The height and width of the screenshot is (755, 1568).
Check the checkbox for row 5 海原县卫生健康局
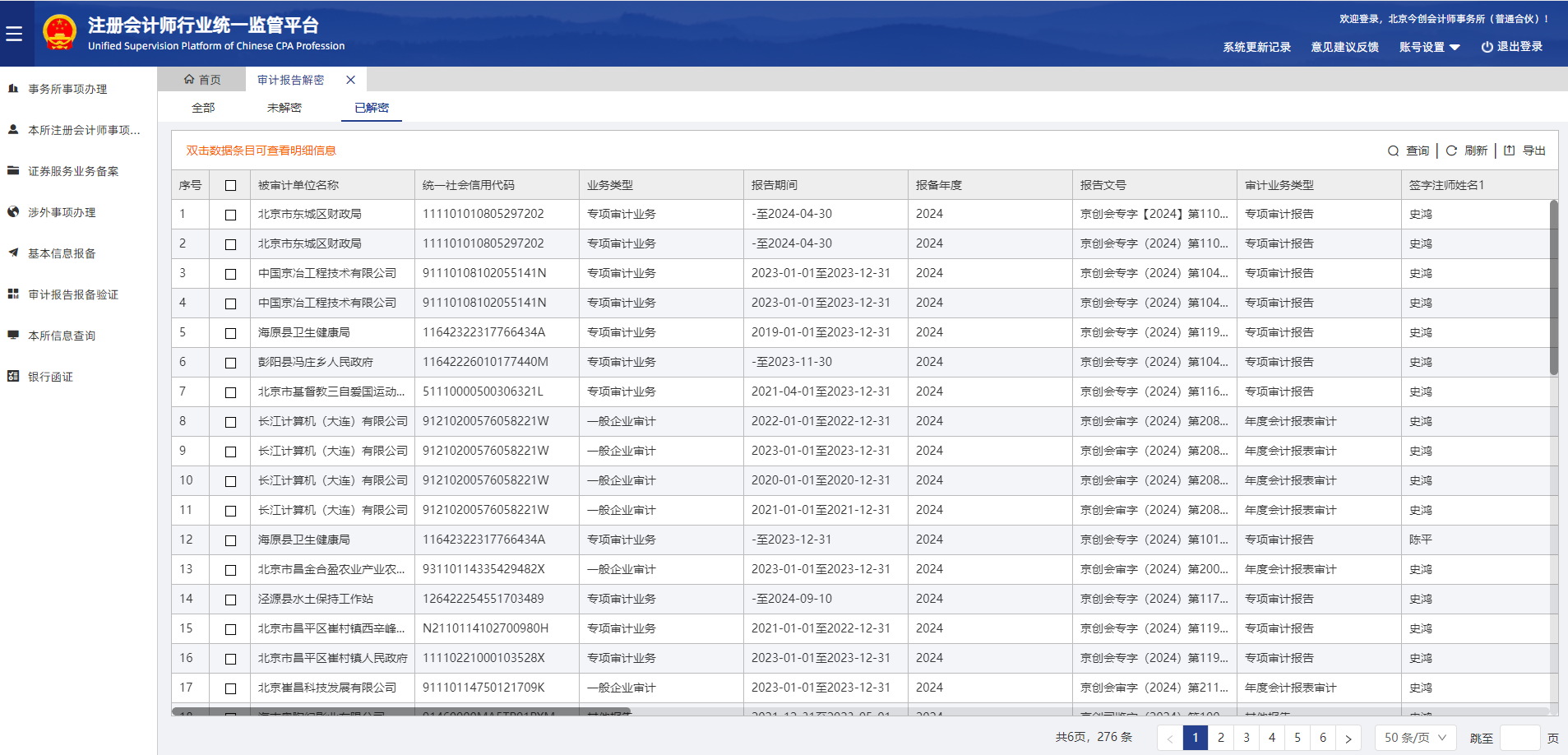(x=230, y=333)
